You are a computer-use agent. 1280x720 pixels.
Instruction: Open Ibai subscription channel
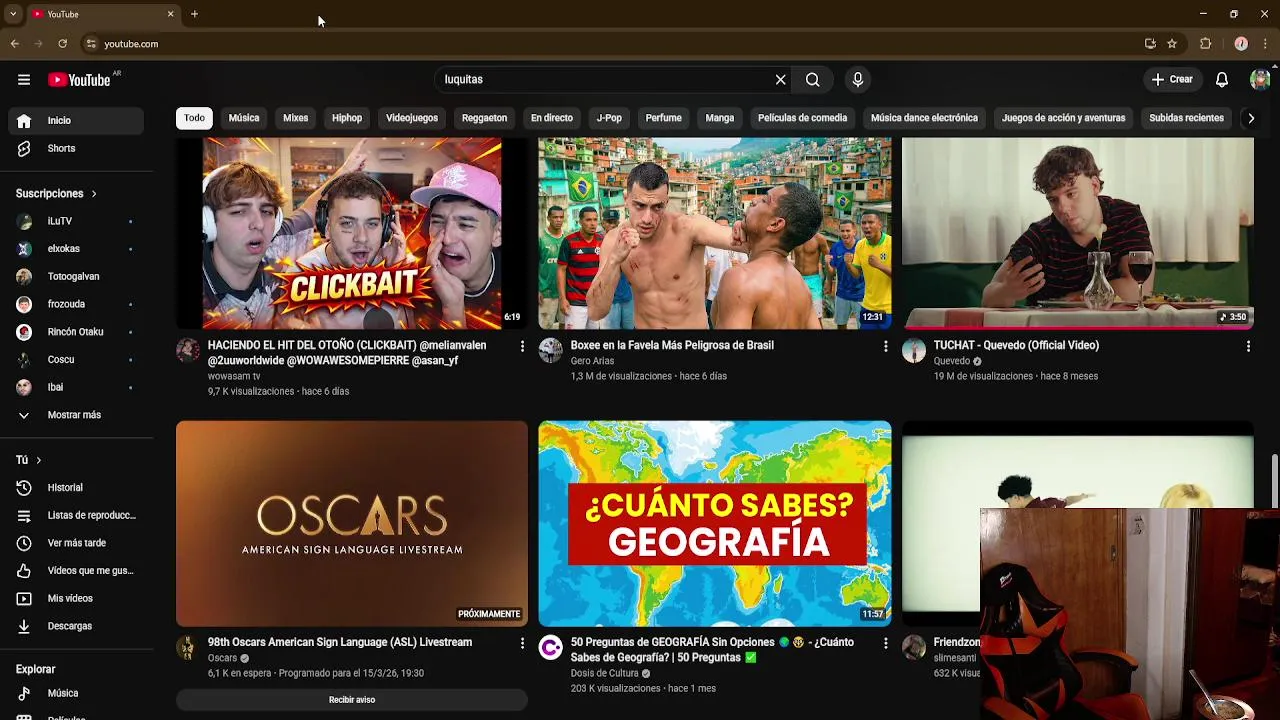coord(76,387)
